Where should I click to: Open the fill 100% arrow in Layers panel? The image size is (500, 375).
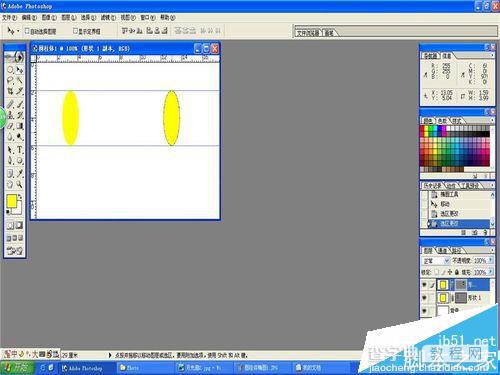click(x=490, y=272)
